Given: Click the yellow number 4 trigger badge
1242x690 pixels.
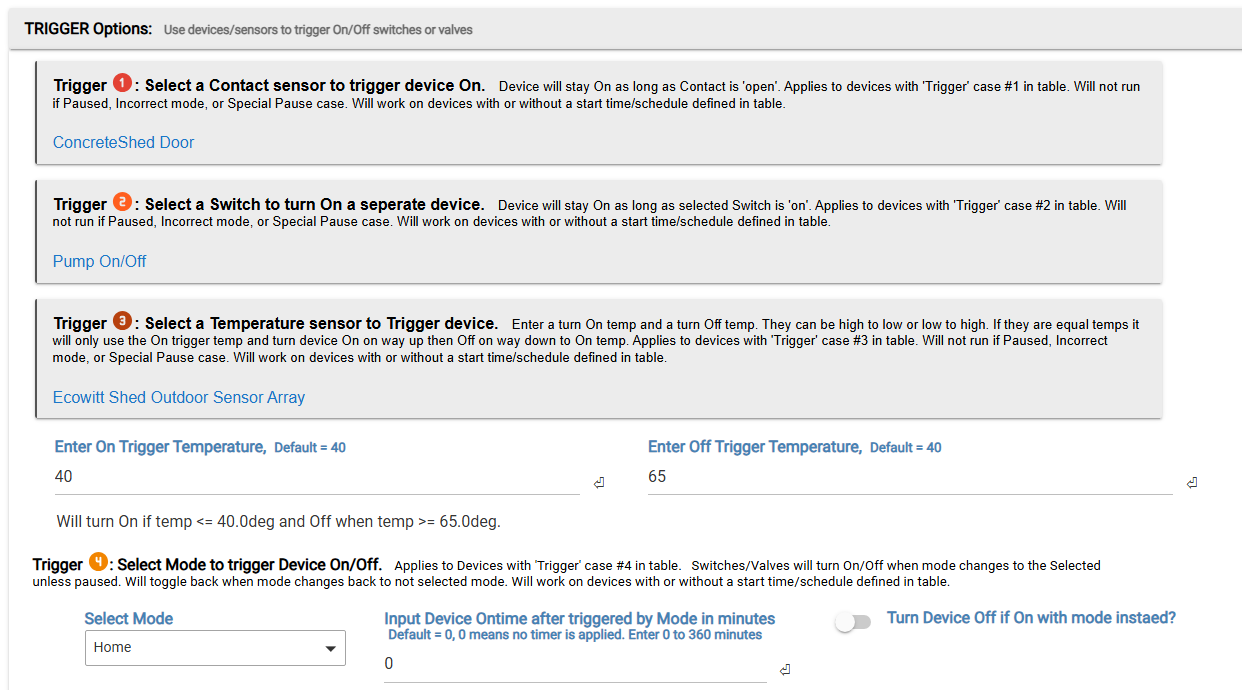Looking at the screenshot, I should [98, 562].
